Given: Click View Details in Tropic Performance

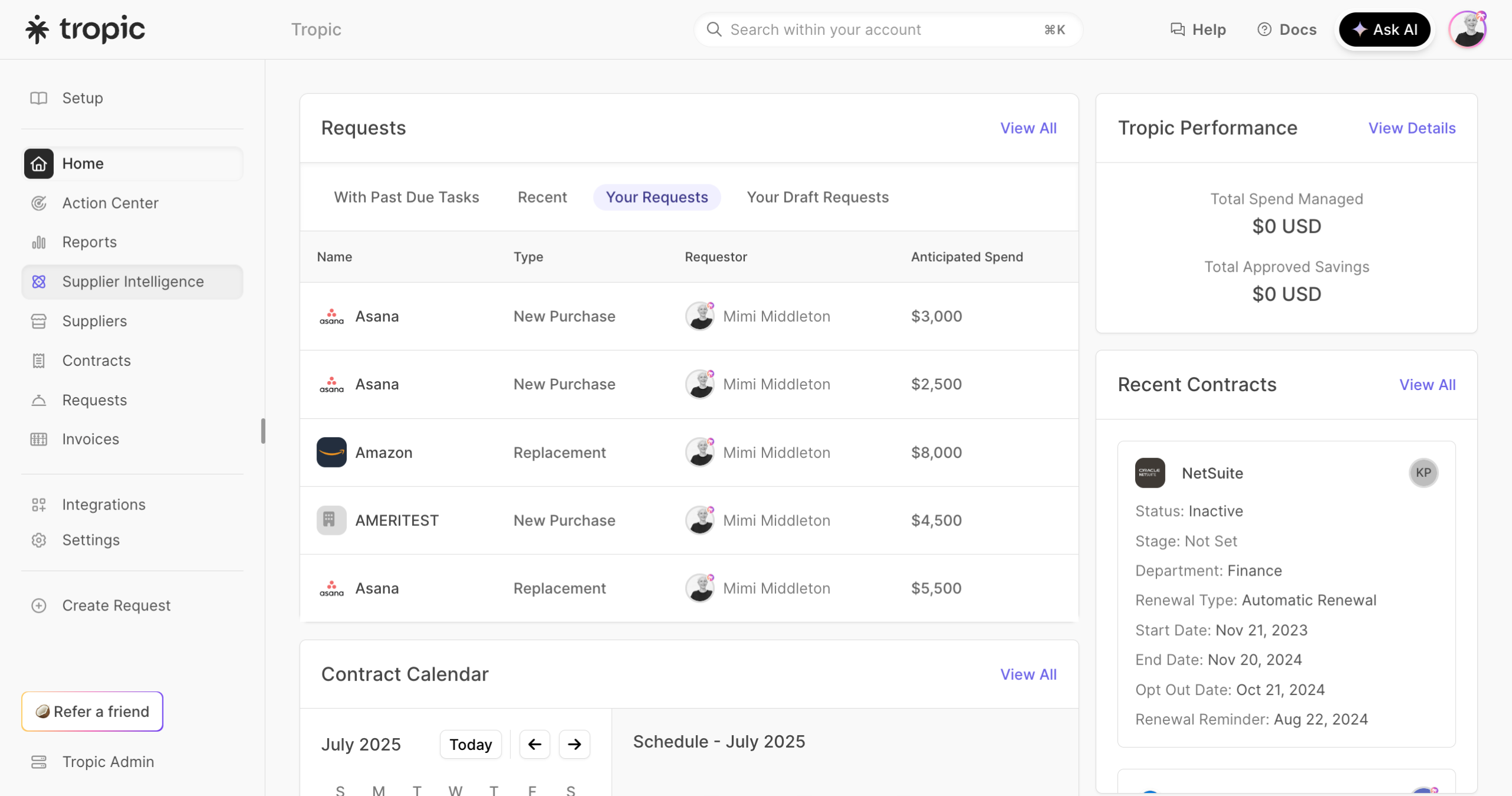Looking at the screenshot, I should tap(1412, 128).
